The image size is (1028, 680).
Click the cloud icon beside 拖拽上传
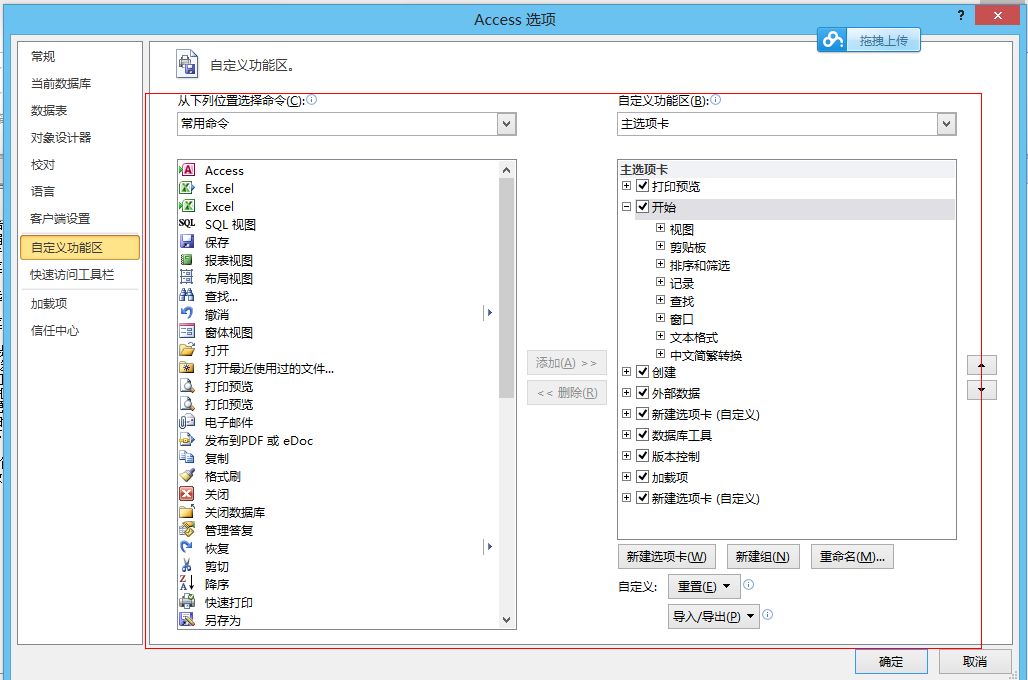click(833, 40)
